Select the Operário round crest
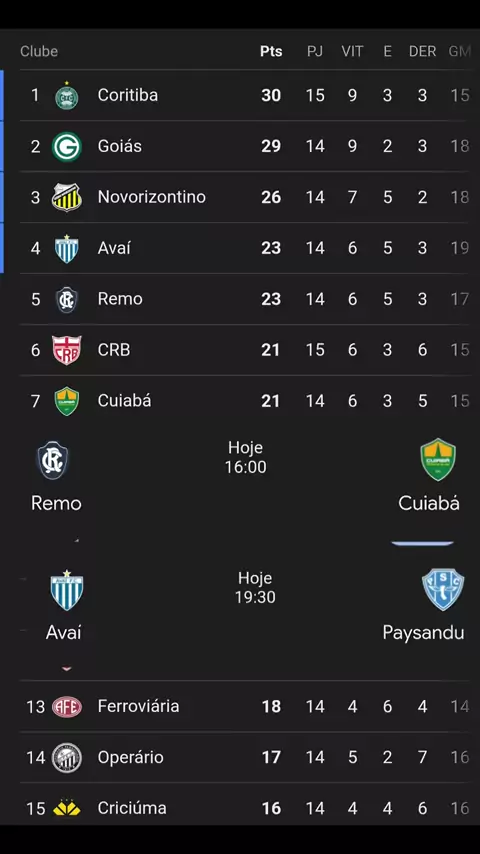Viewport: 480px width, 854px height. (66, 758)
